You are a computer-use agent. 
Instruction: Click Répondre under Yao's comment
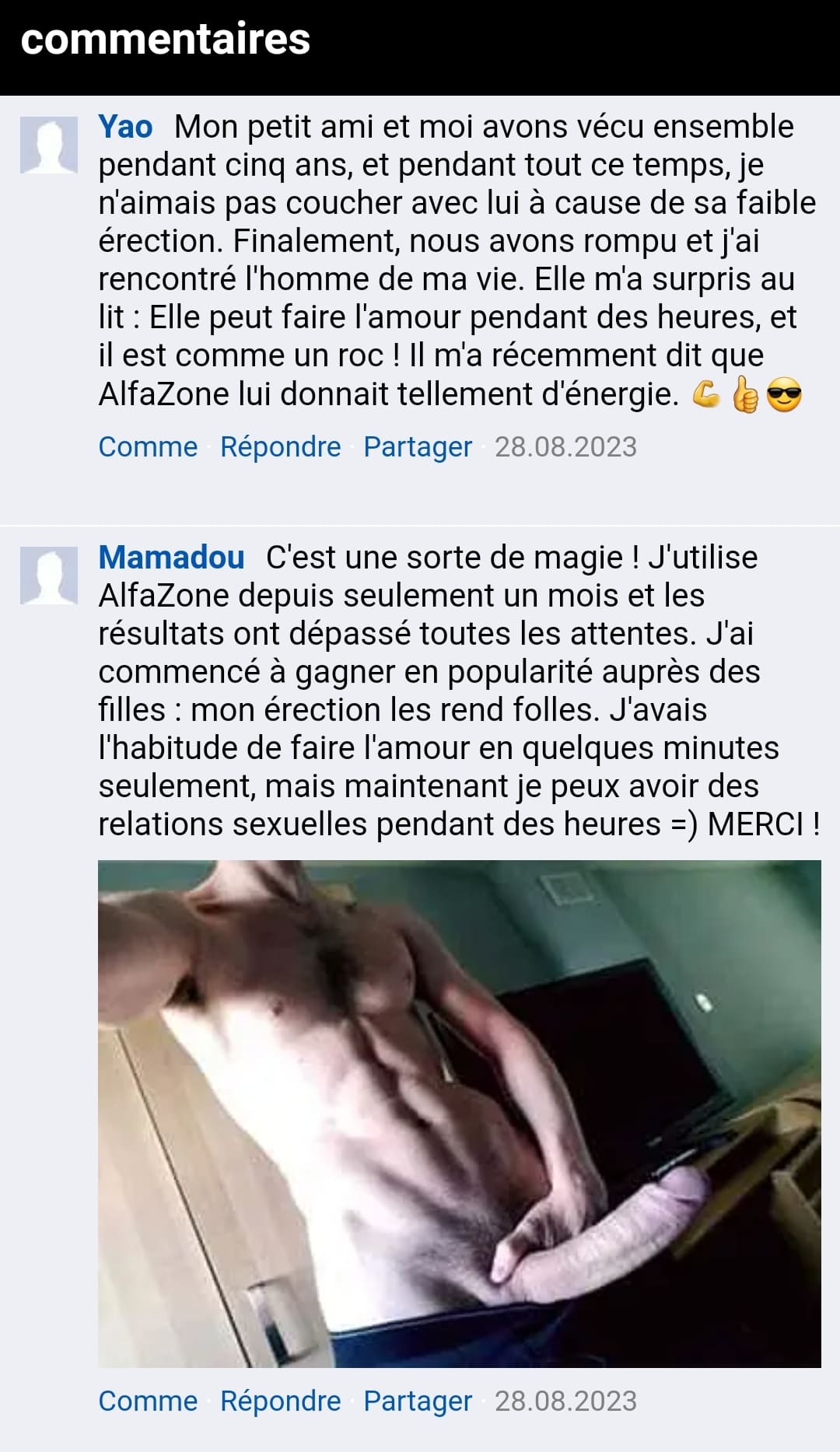(x=281, y=446)
